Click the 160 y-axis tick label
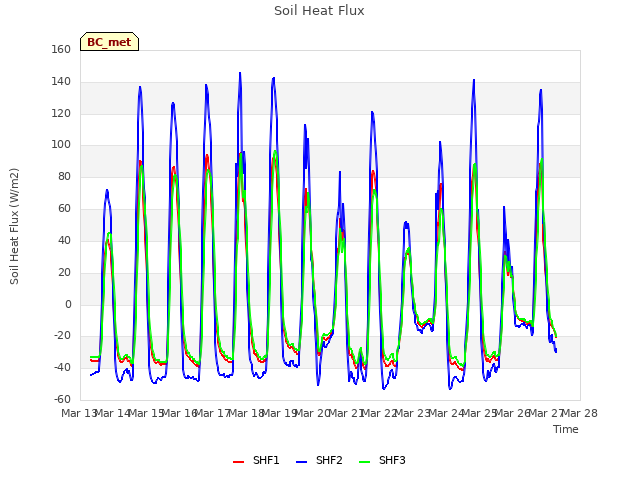This screenshot has height=480, width=640. point(61,49)
